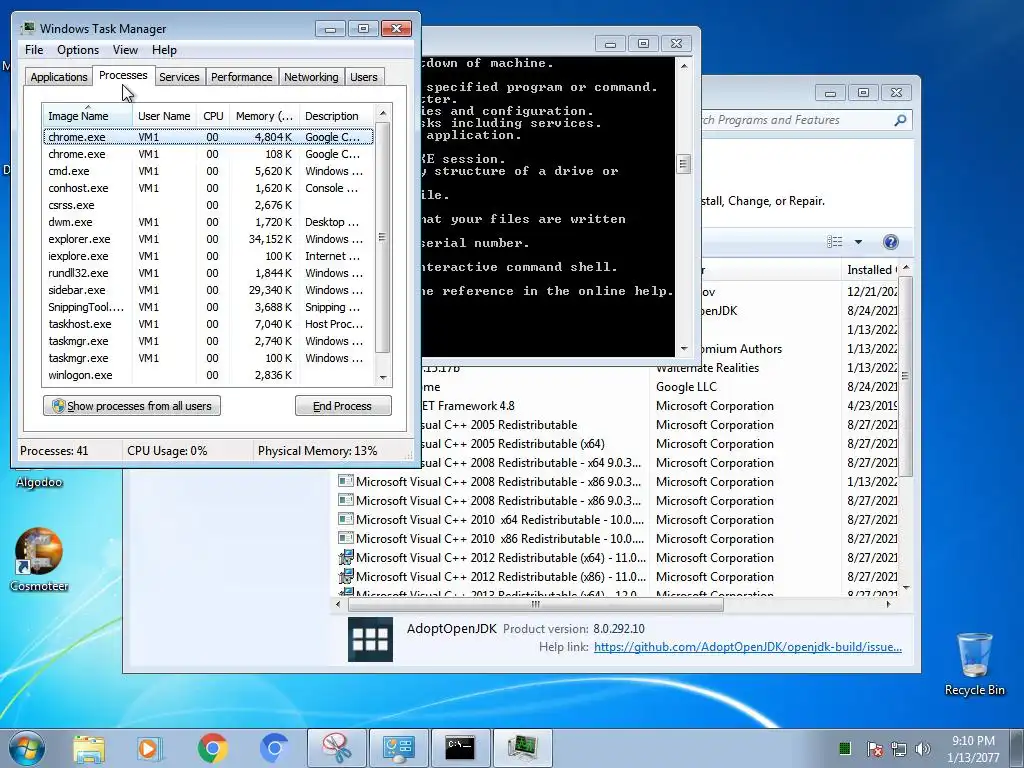This screenshot has width=1024, height=768.
Task: Click the Command Prompt vertical scroll thumb
Action: click(683, 163)
